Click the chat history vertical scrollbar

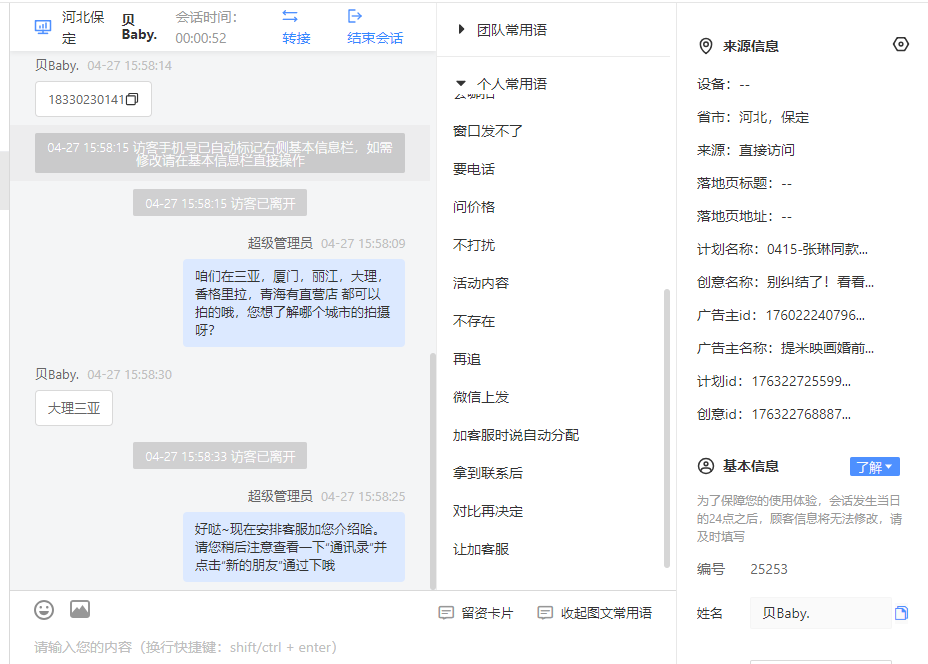tap(433, 470)
